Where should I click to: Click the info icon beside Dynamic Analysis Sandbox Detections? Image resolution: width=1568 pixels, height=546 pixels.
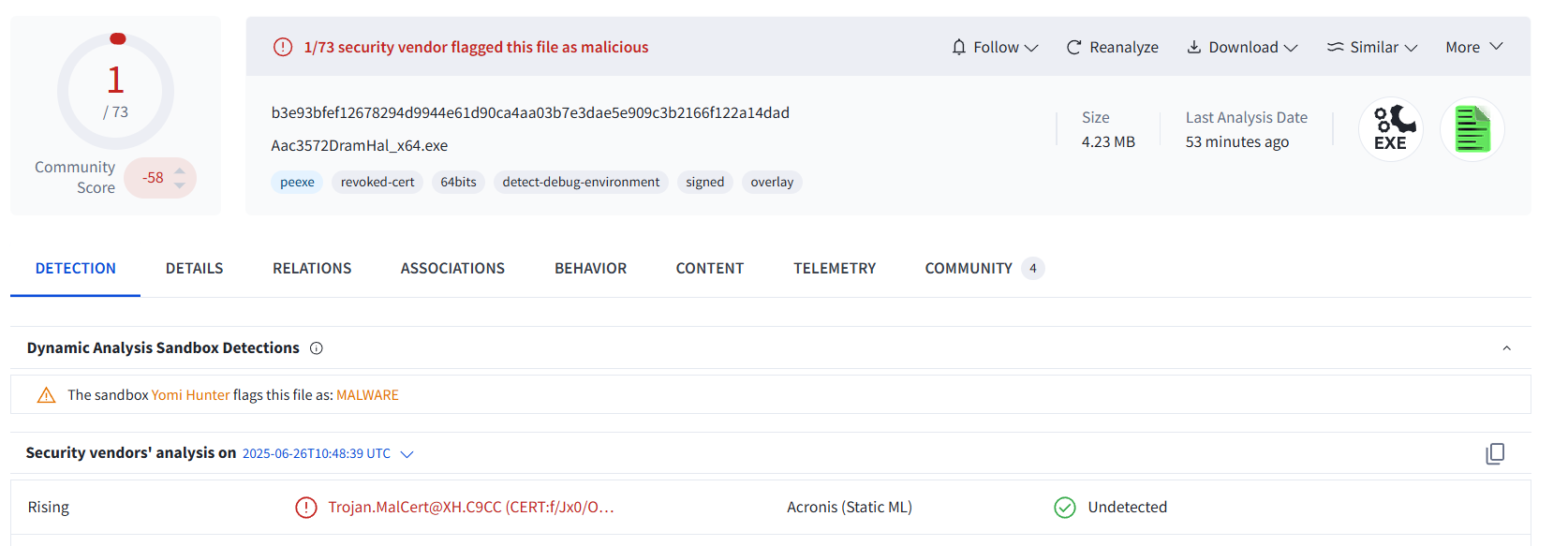pos(317,348)
